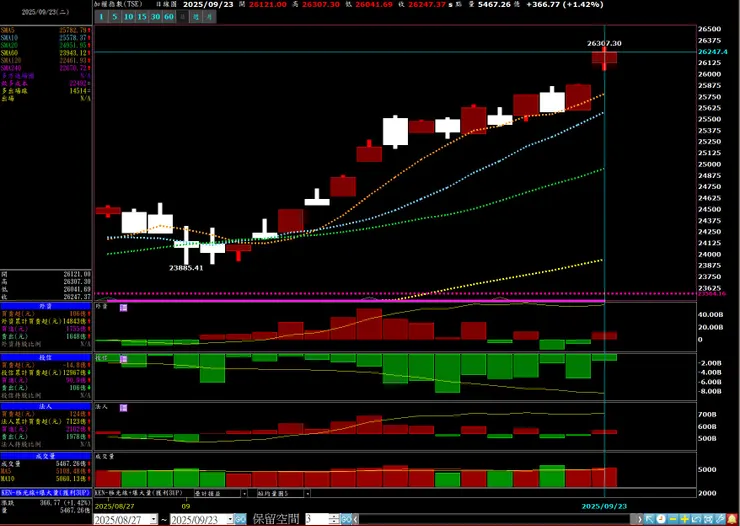
Task: Select the 30-minute timeframe button
Action: (x=156, y=17)
